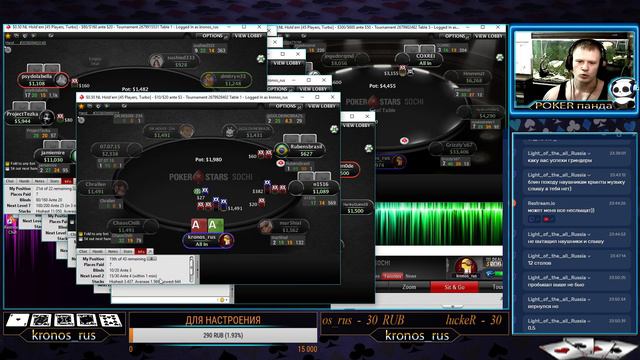The image size is (640, 360).
Task: Switch to the Notes tab in the front table window
Action: click(113, 251)
